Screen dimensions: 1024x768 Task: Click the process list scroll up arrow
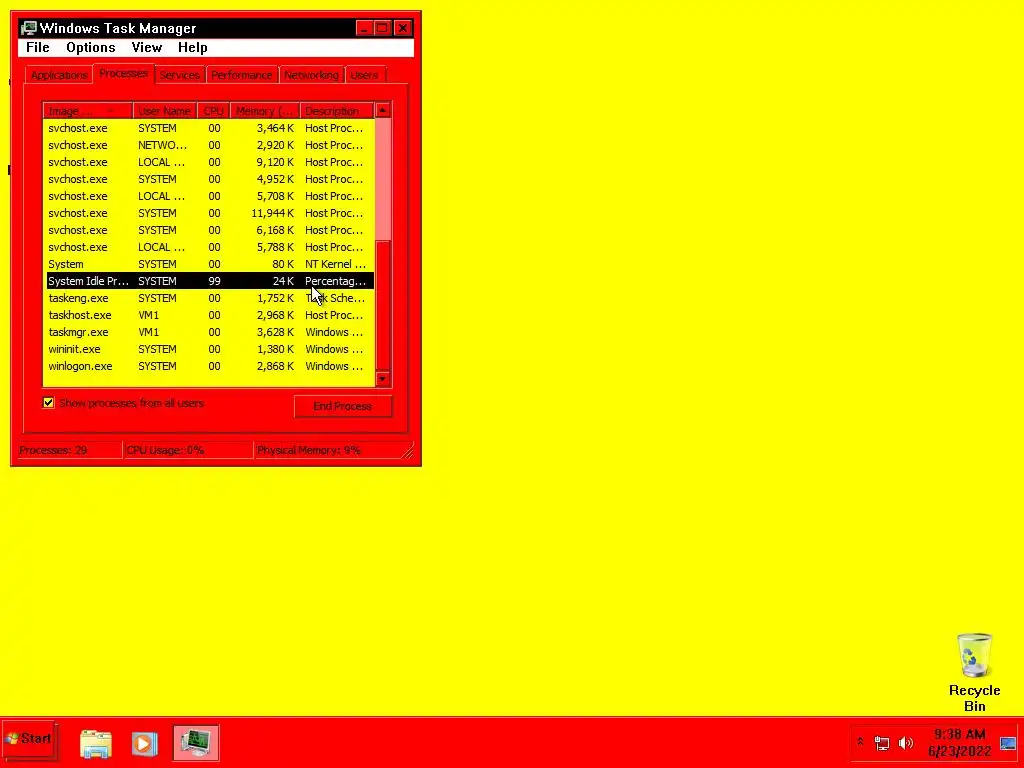point(383,110)
